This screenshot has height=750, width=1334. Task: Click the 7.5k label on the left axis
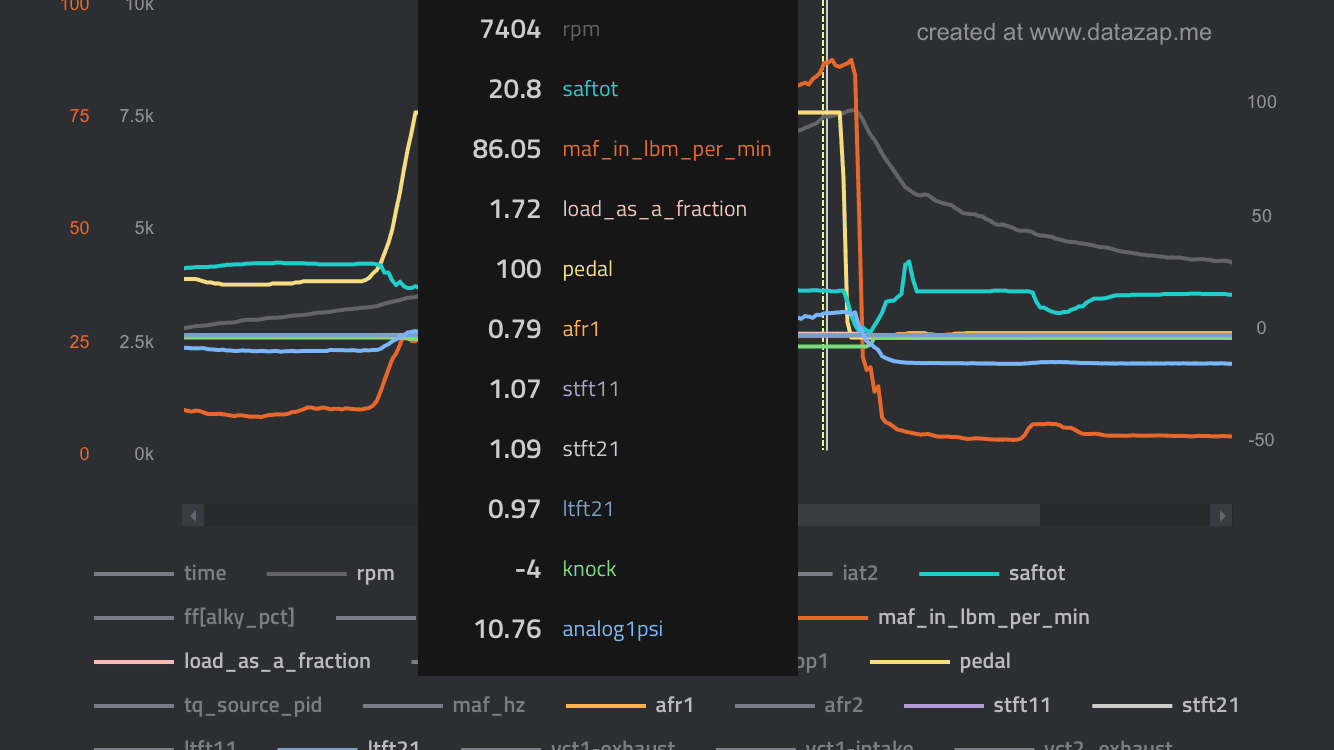137,116
